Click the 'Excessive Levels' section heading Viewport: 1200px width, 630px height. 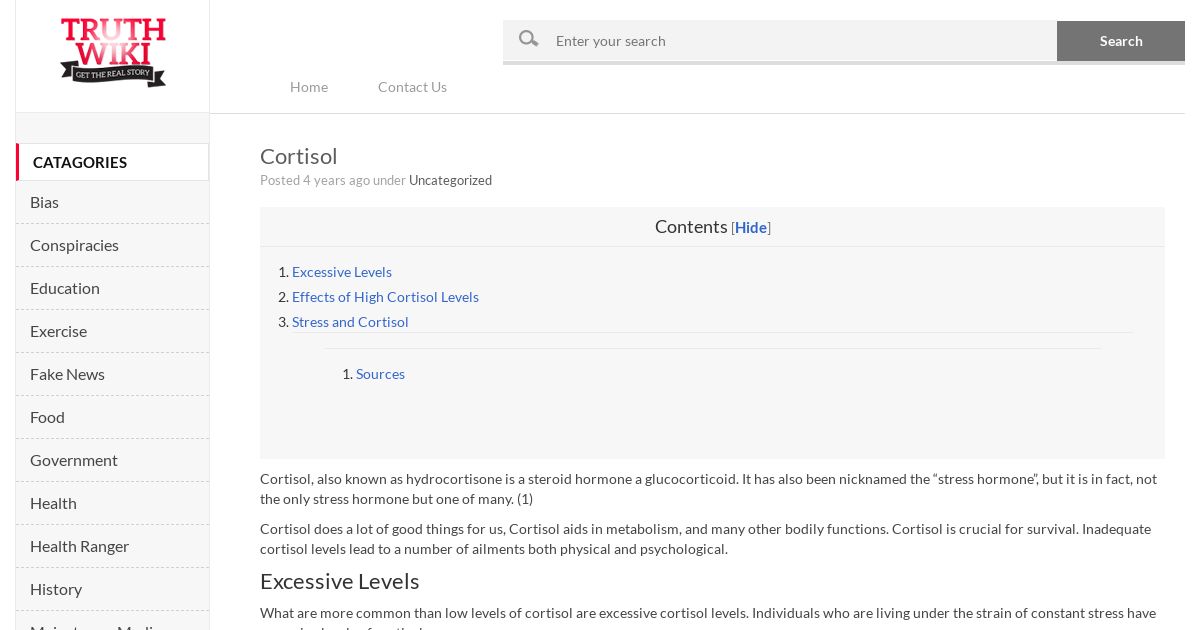(340, 581)
